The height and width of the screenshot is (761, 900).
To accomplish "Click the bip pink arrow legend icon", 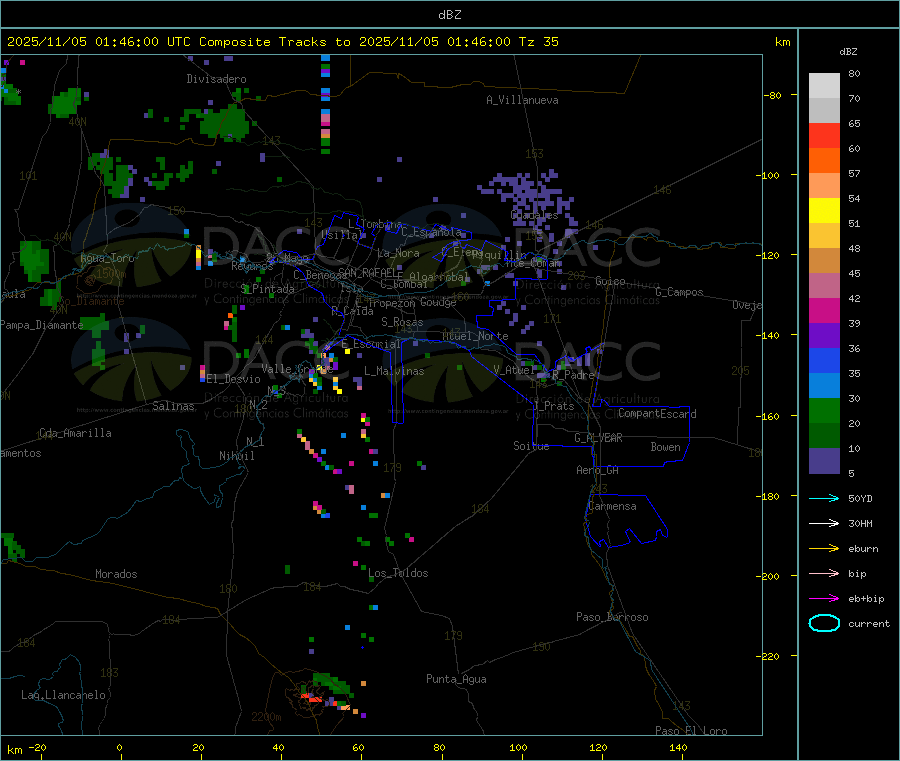I will click(x=824, y=573).
